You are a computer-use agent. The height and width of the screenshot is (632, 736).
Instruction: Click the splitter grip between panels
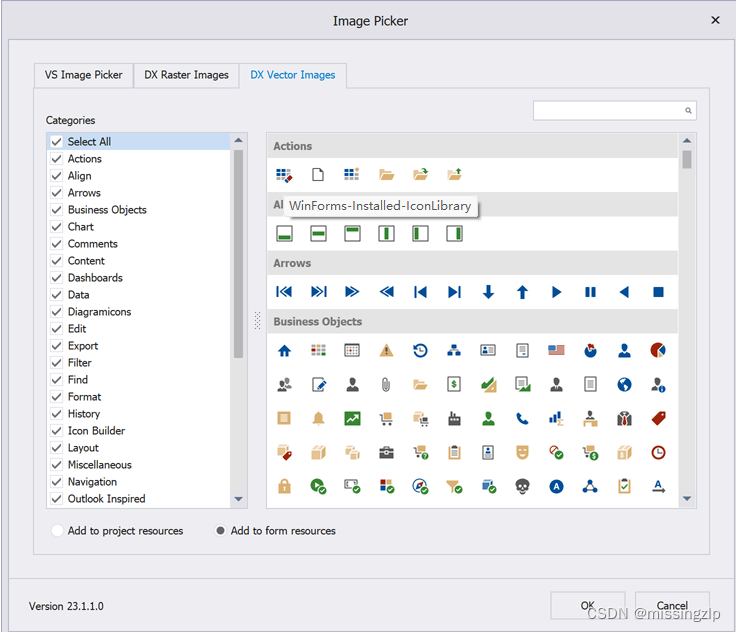point(257,320)
